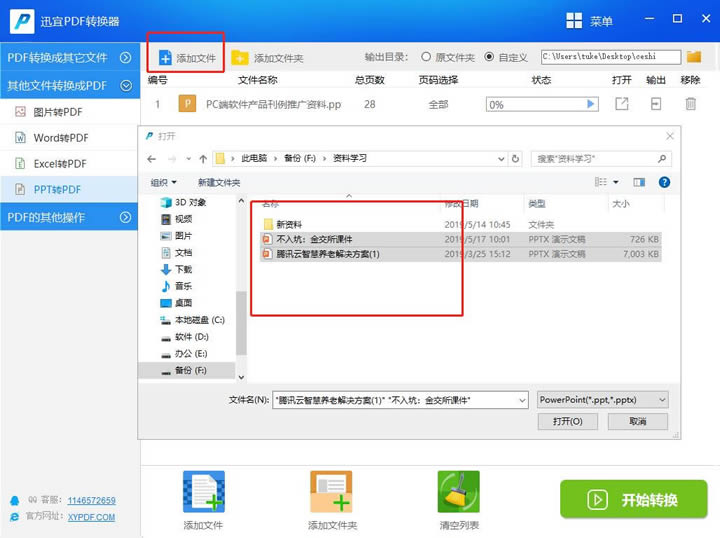The image size is (720, 538).
Task: Expand the PDF的其他操作 section
Action: [x=125, y=217]
